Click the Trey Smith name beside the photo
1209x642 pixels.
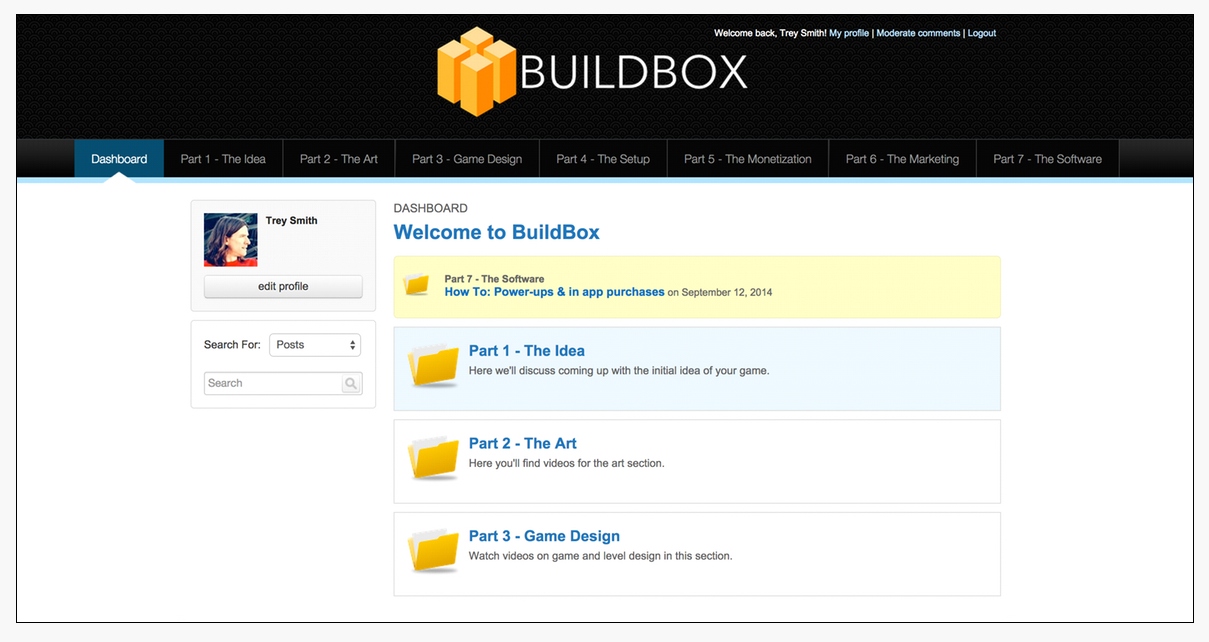292,221
